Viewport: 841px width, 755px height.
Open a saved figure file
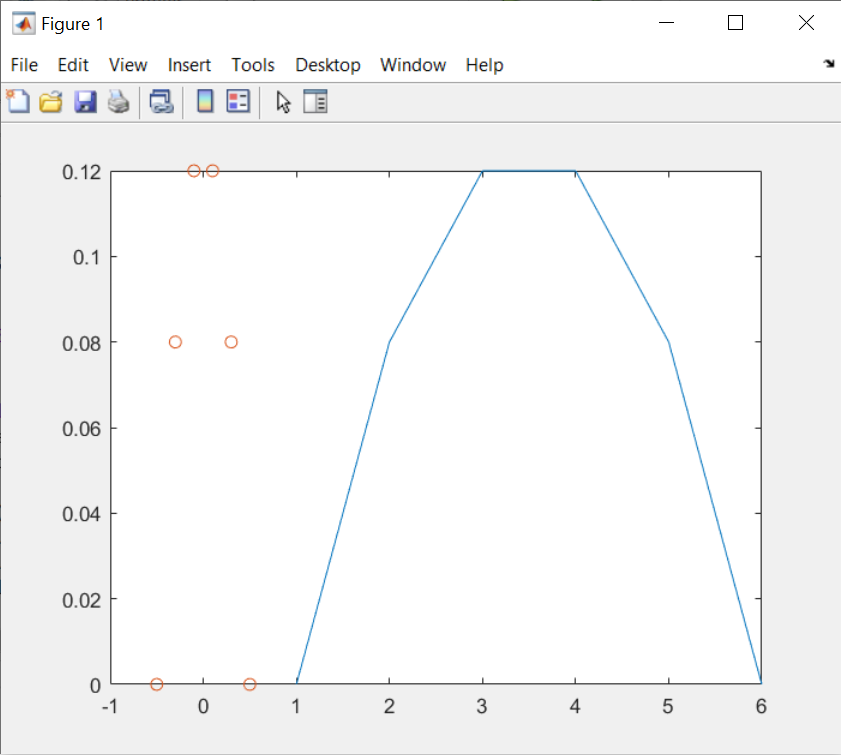pyautogui.click(x=51, y=101)
